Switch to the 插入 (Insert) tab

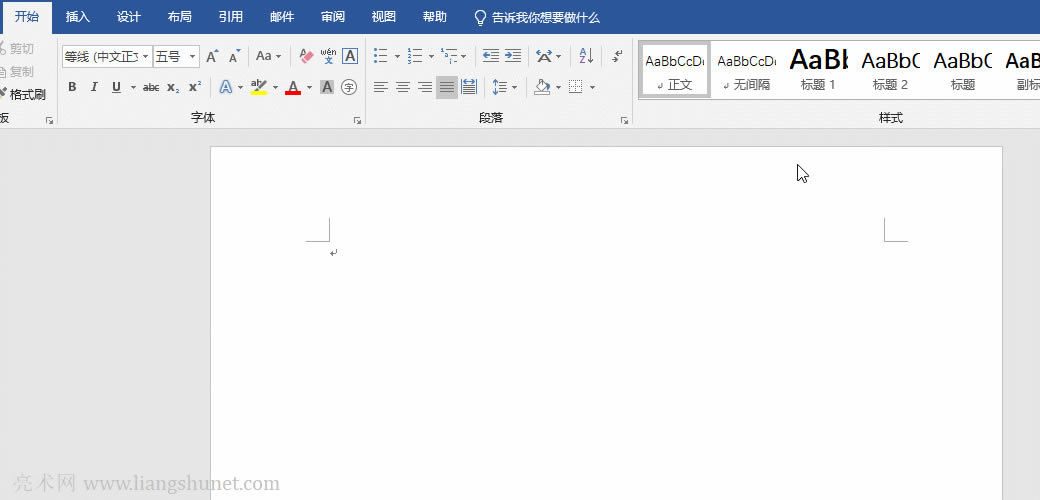click(78, 17)
